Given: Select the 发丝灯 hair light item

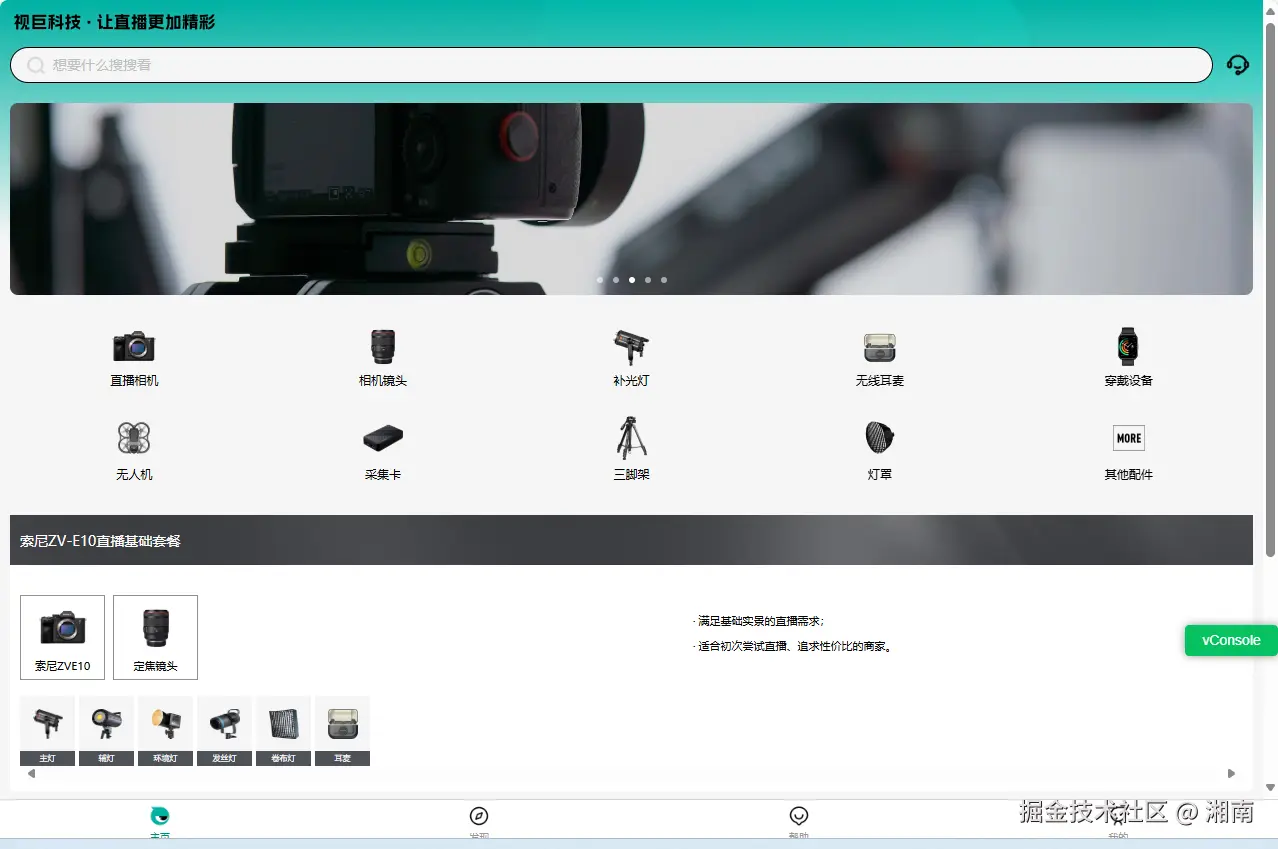Looking at the screenshot, I should click(224, 731).
